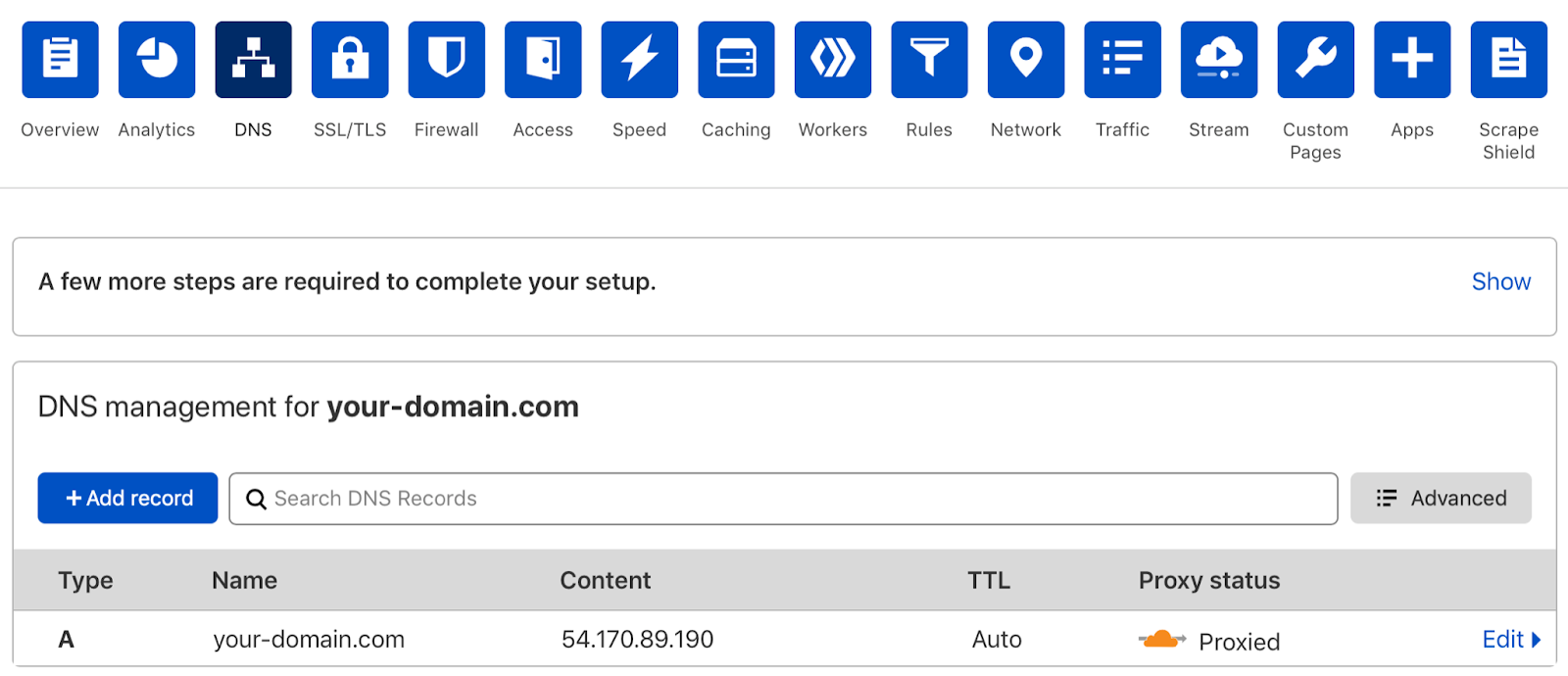This screenshot has height=676, width=1568.
Task: Open the Access door icon
Action: (543, 60)
